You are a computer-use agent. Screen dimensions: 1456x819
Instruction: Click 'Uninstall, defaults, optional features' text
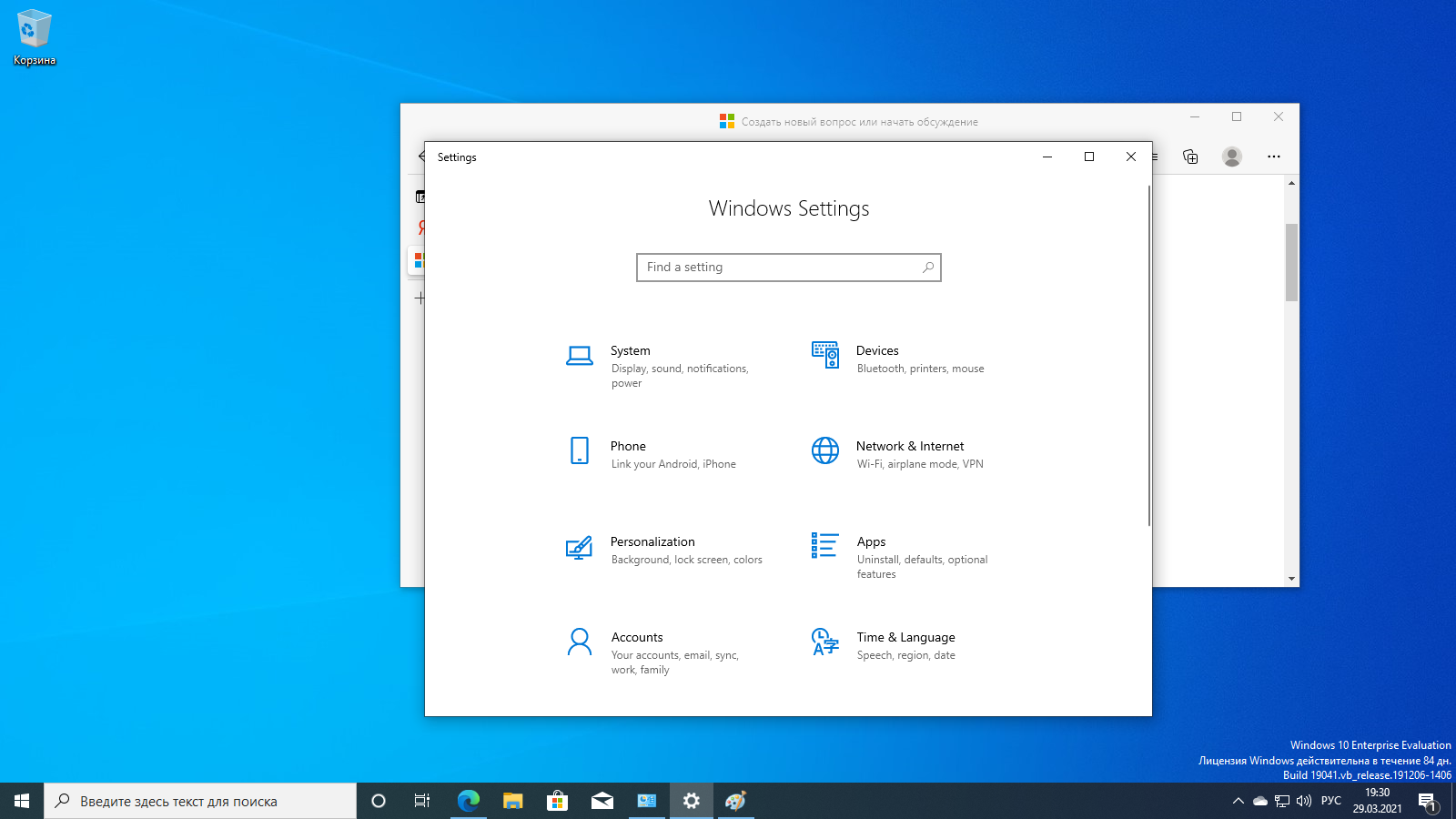(922, 567)
